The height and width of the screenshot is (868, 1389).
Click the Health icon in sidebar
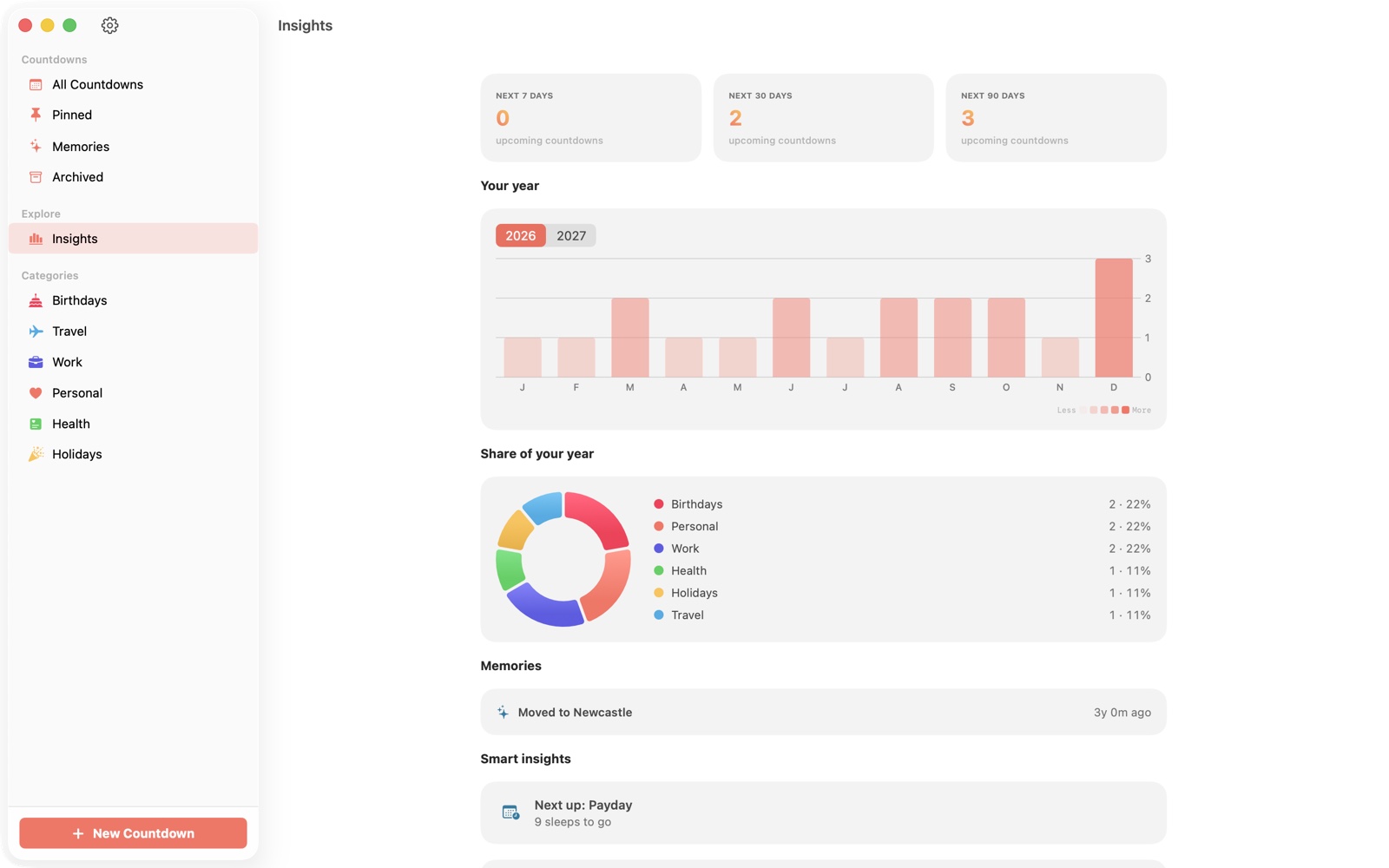[36, 424]
